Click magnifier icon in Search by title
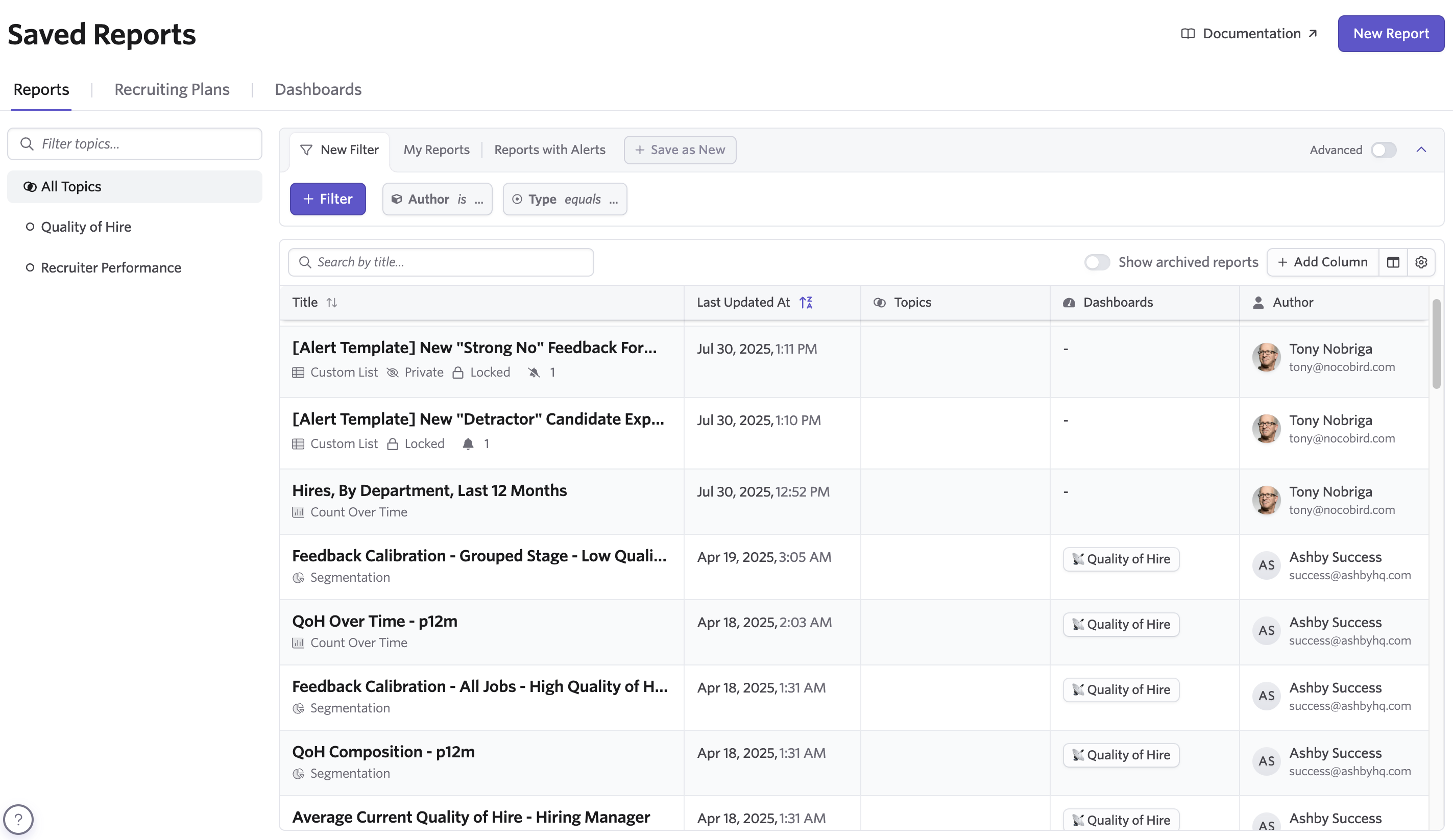The height and width of the screenshot is (840, 1453). (x=305, y=262)
